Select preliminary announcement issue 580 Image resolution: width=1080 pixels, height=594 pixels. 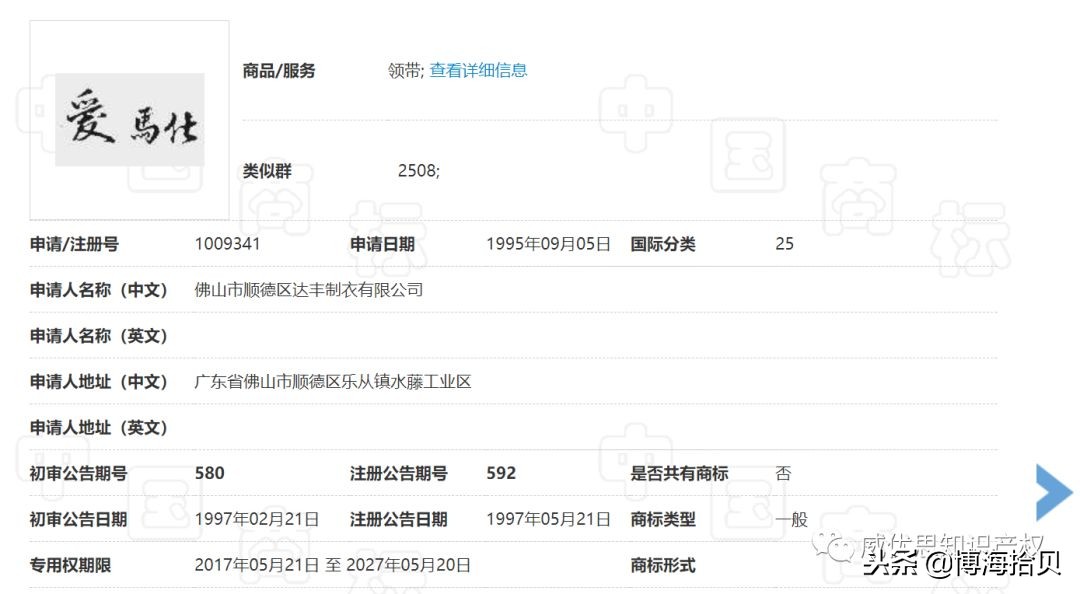[209, 473]
